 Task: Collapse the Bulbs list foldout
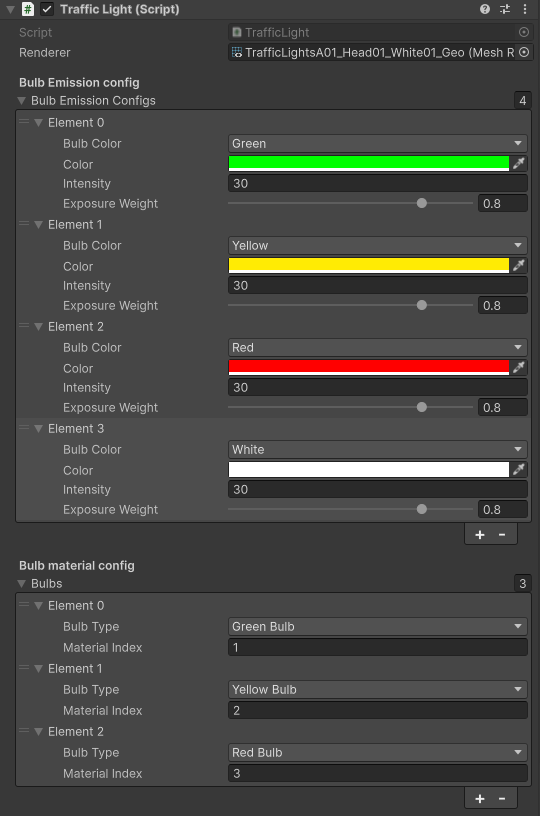tap(21, 583)
